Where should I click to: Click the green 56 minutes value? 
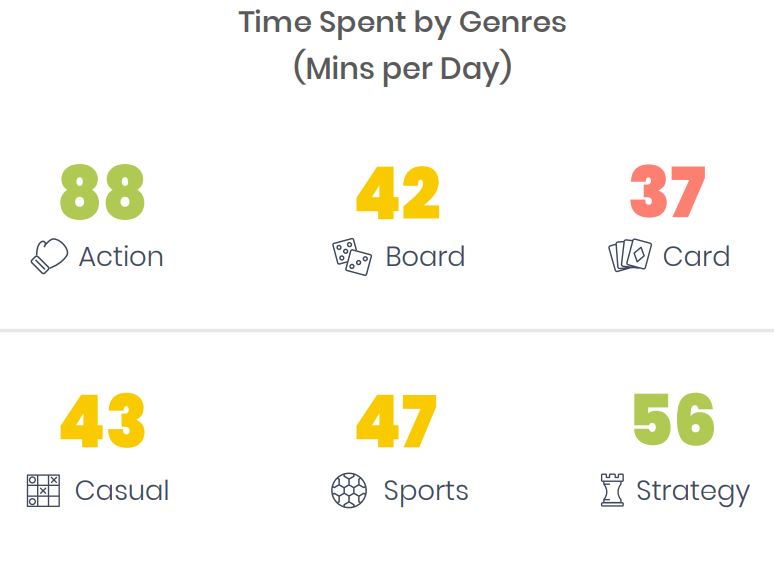click(674, 419)
